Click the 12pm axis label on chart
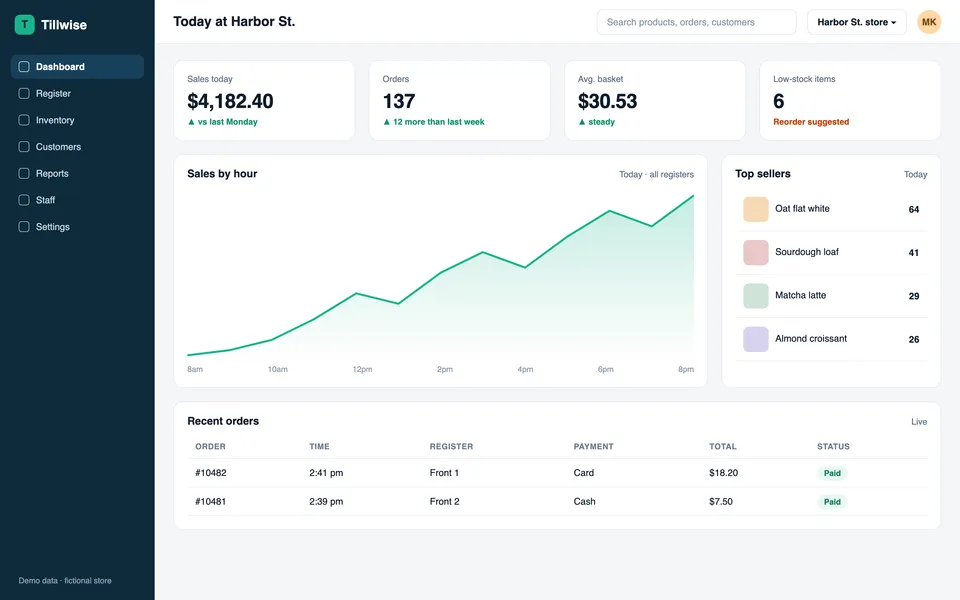This screenshot has width=960, height=600. [362, 369]
